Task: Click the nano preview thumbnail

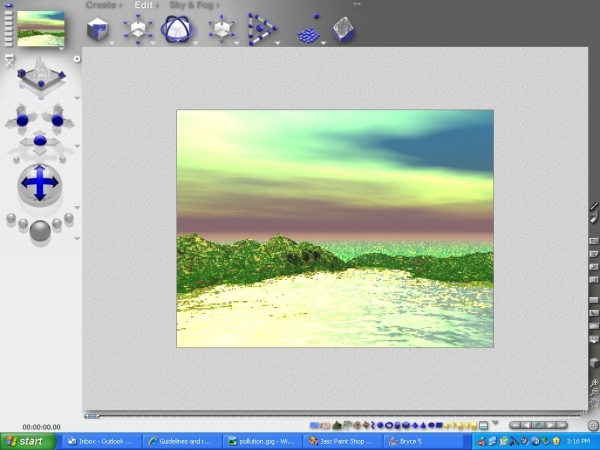Action: [41, 28]
